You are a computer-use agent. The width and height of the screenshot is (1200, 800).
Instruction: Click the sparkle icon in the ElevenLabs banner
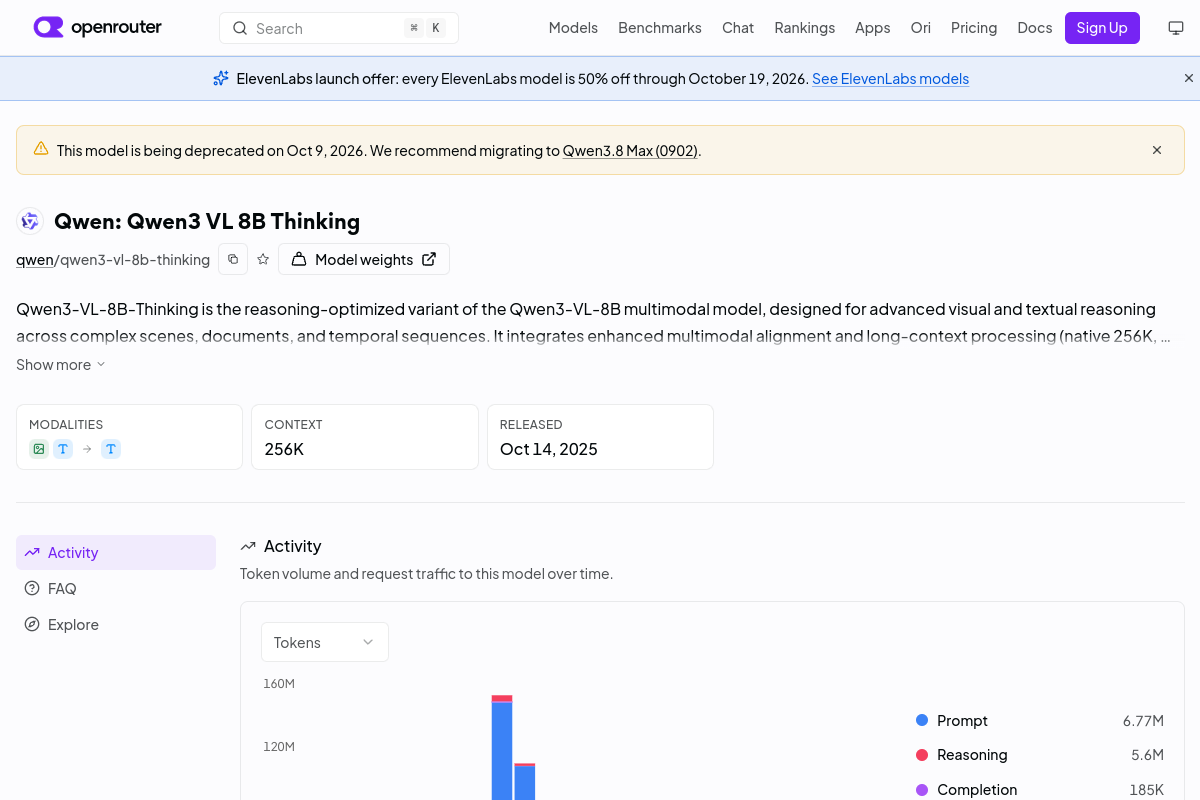[221, 78]
